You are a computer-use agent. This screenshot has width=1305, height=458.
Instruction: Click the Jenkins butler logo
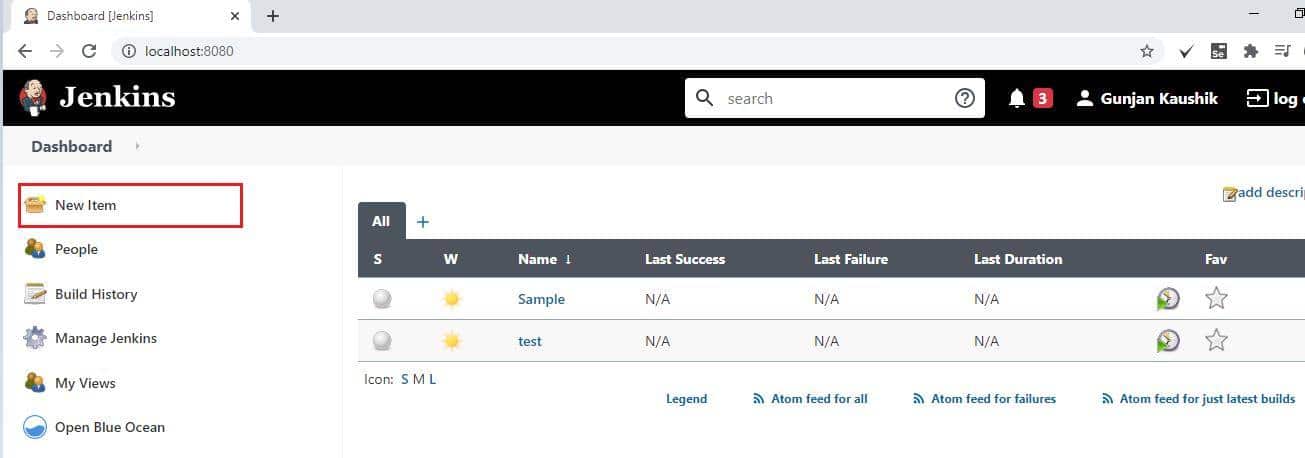pos(33,97)
